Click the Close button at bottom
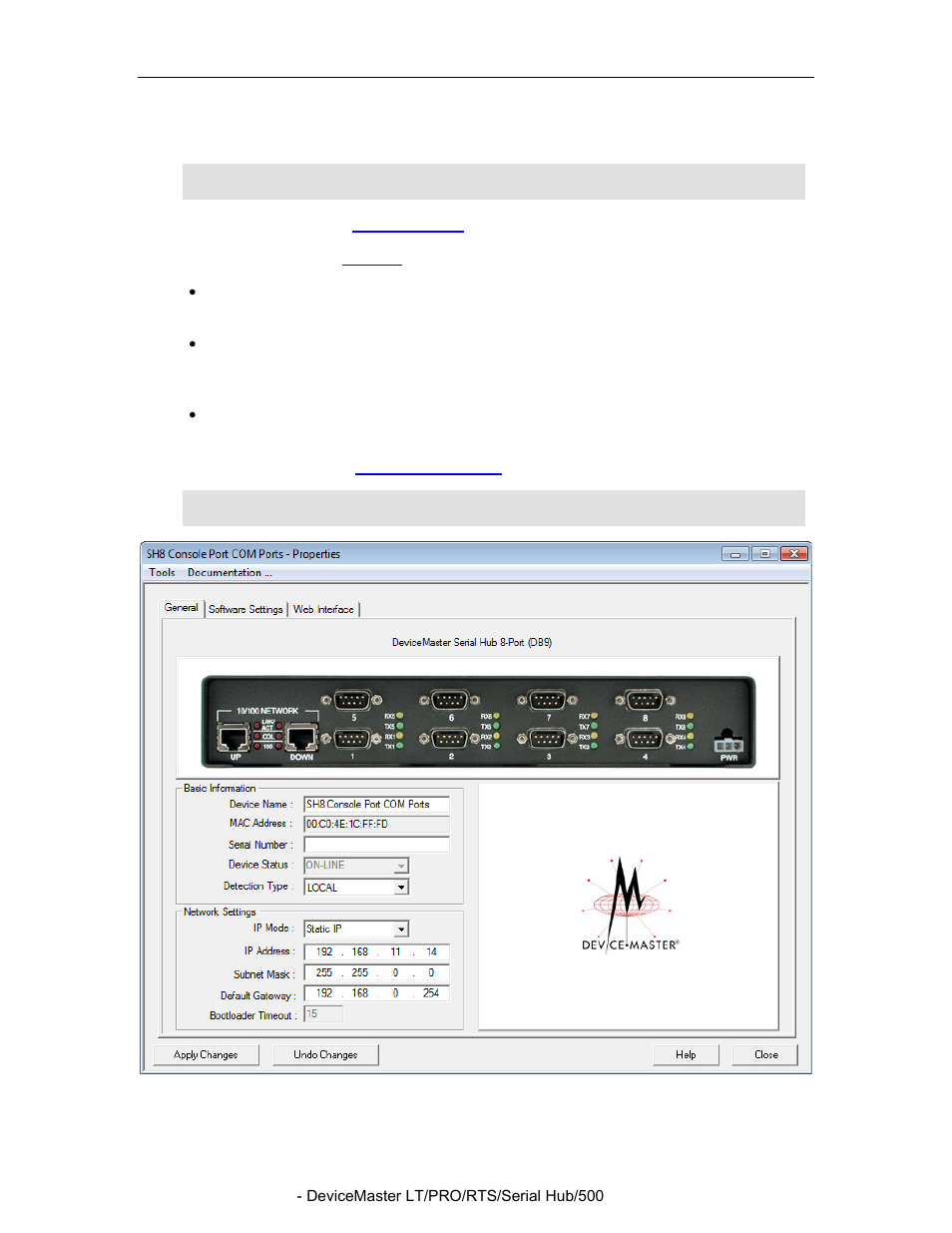Viewport: 952px width, 1233px height. [x=765, y=1054]
